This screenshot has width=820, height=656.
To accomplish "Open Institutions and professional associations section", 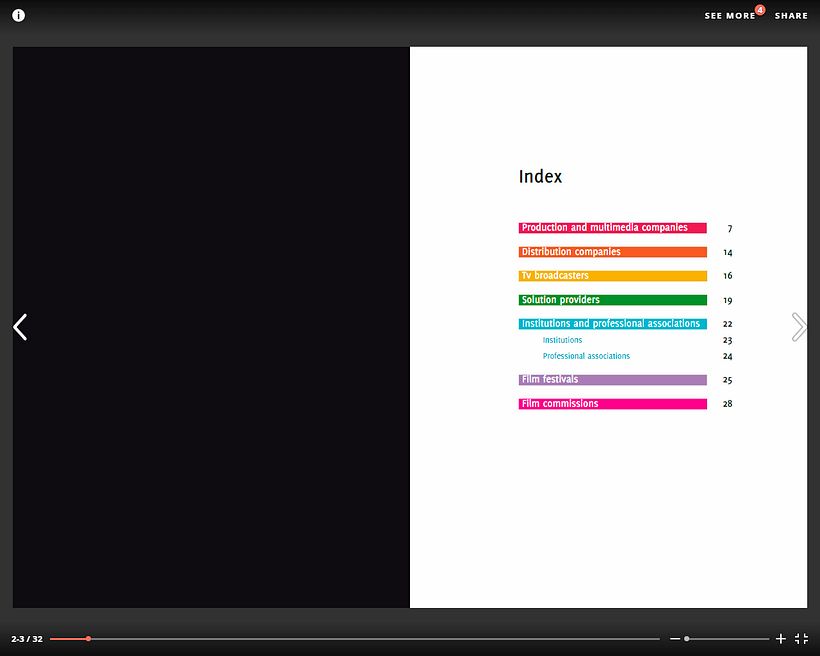I will tap(612, 324).
